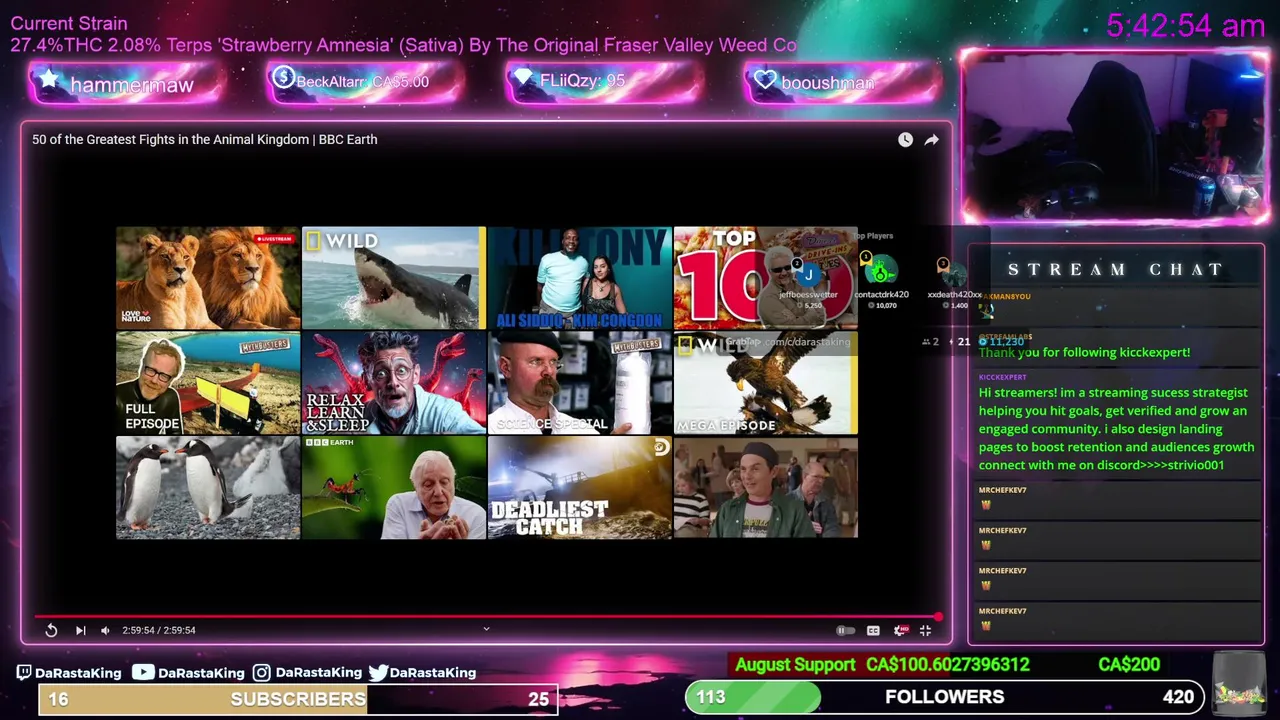Click the Instagram icon next to DaRastaKing
The image size is (1280, 720).
261,673
